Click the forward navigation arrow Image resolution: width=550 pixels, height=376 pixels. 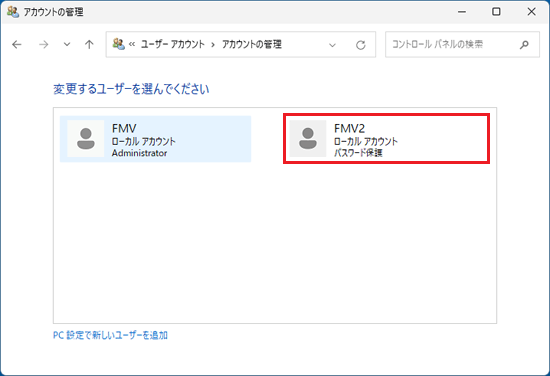point(43,45)
